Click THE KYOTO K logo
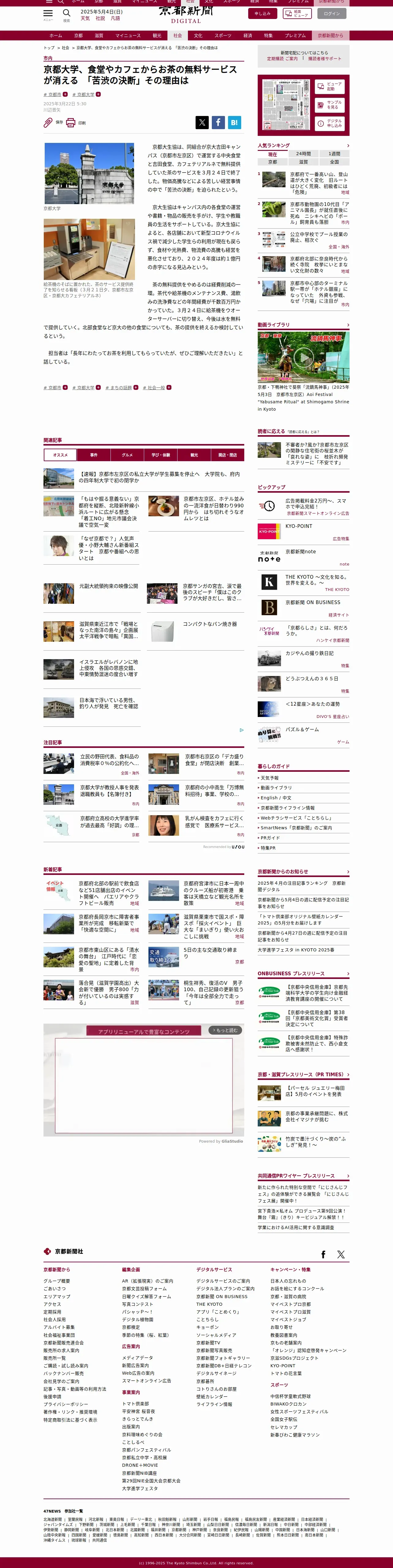This screenshot has width=393, height=1568. tap(269, 581)
